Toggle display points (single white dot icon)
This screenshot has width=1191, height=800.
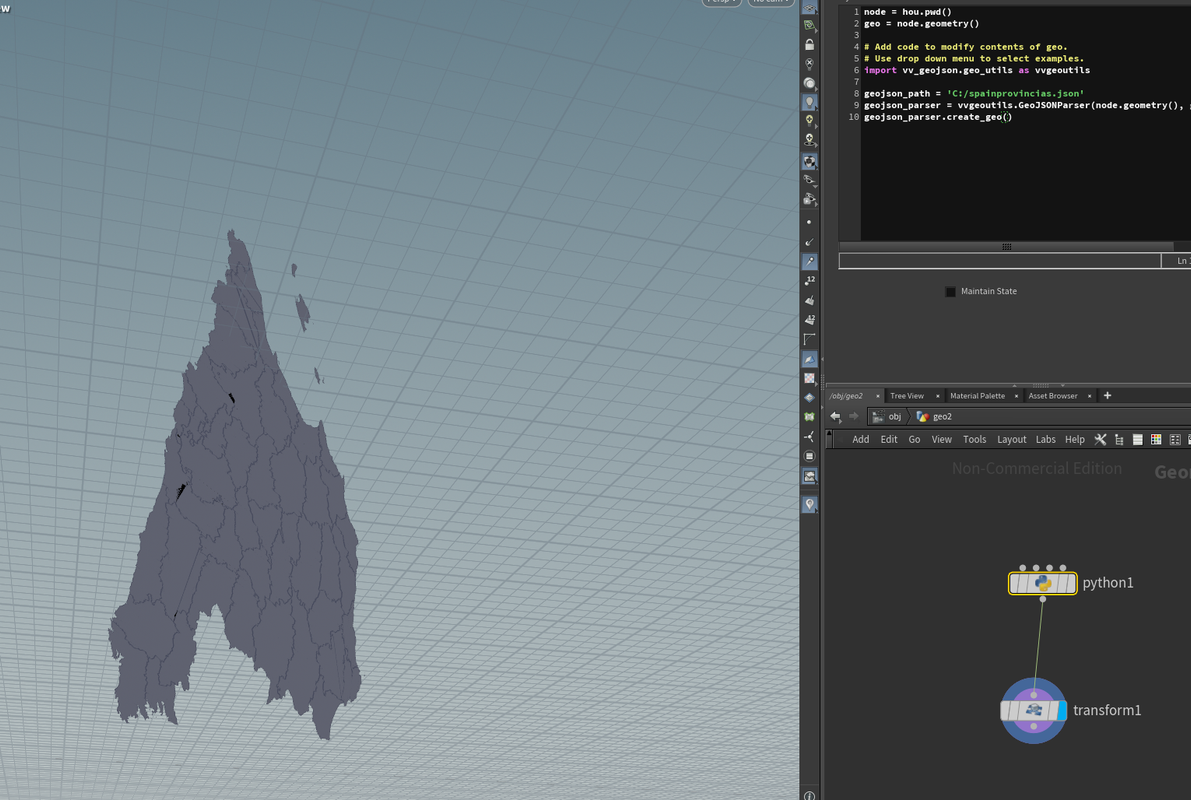(x=810, y=222)
